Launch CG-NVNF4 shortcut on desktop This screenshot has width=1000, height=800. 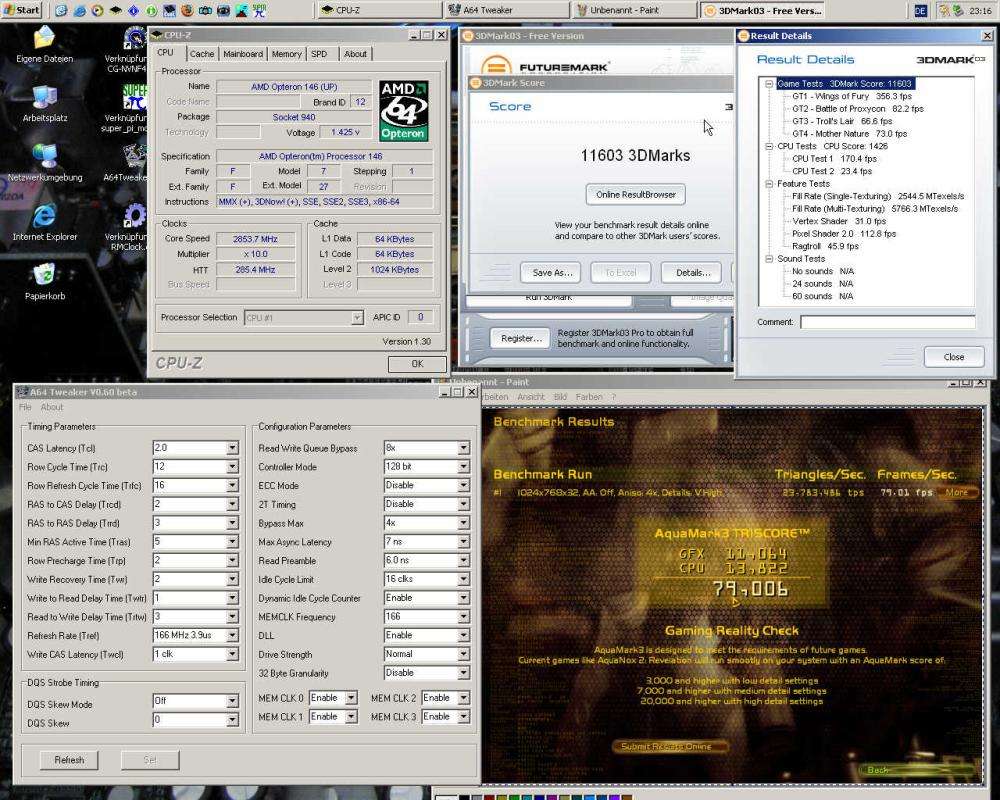click(126, 48)
